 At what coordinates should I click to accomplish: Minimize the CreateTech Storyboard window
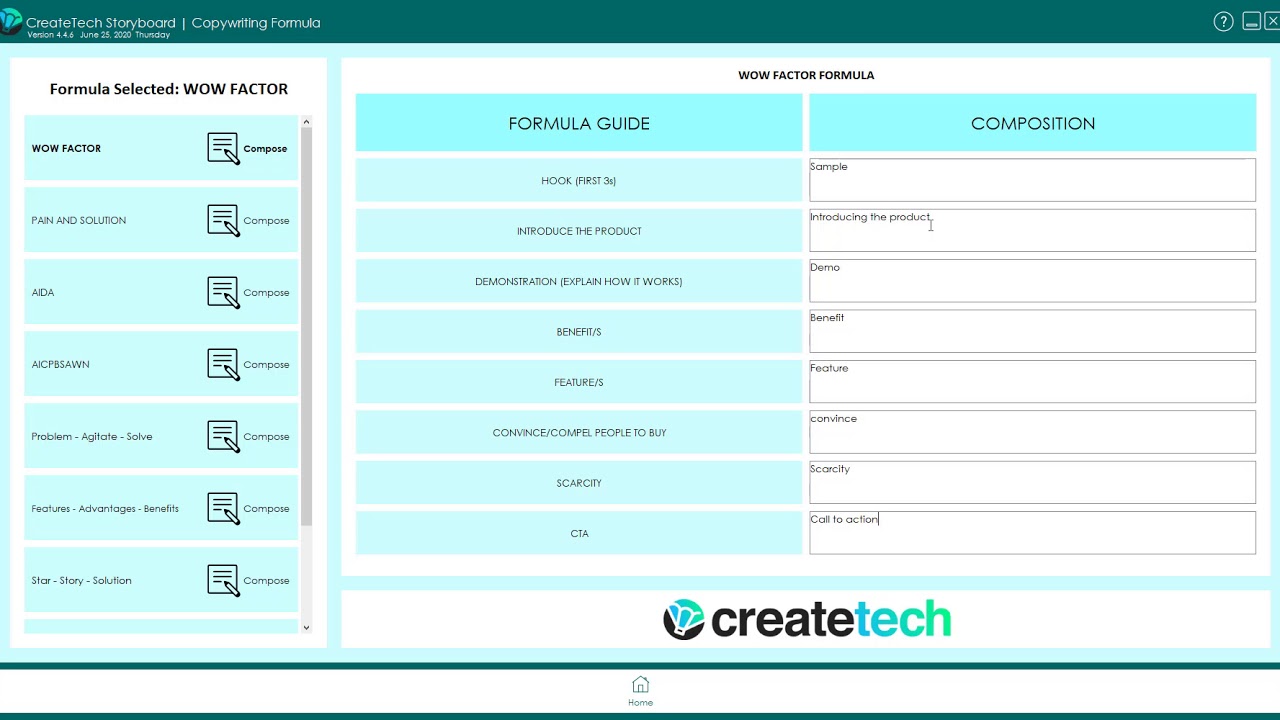(1251, 21)
